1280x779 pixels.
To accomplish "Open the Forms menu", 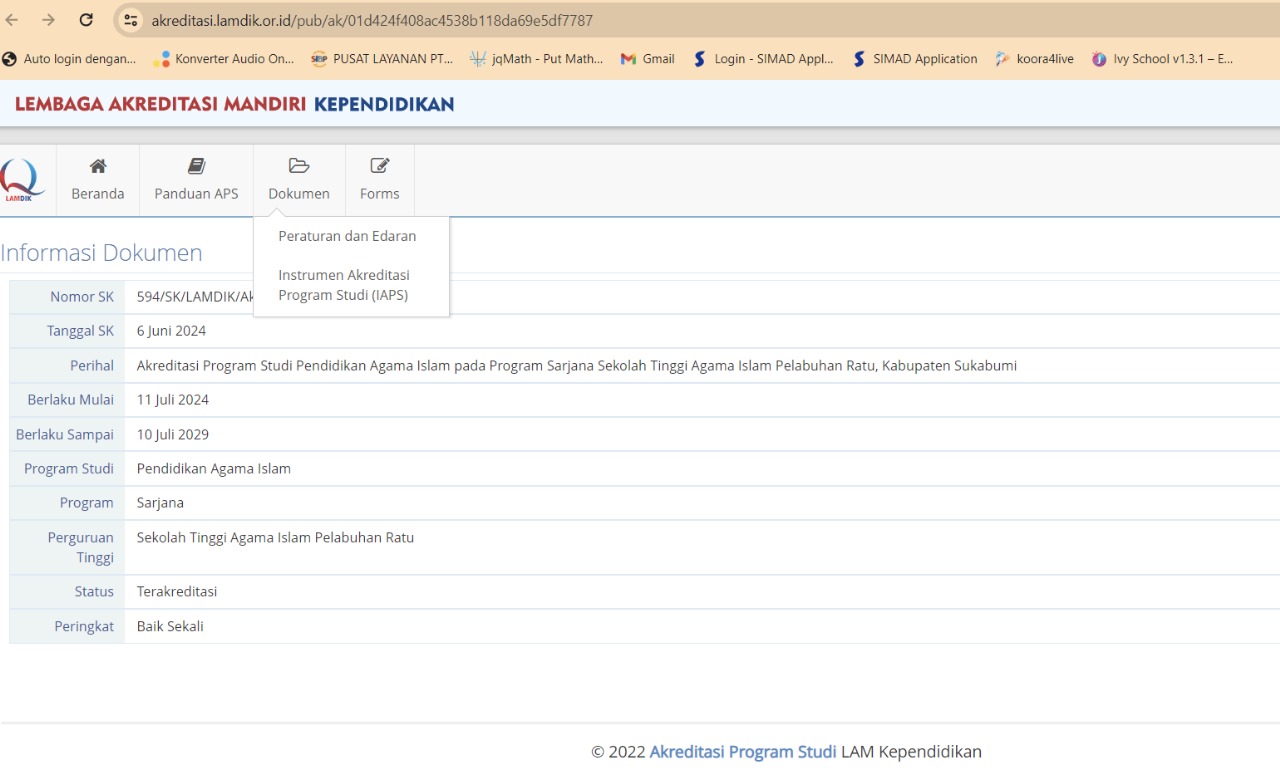I will 380,180.
